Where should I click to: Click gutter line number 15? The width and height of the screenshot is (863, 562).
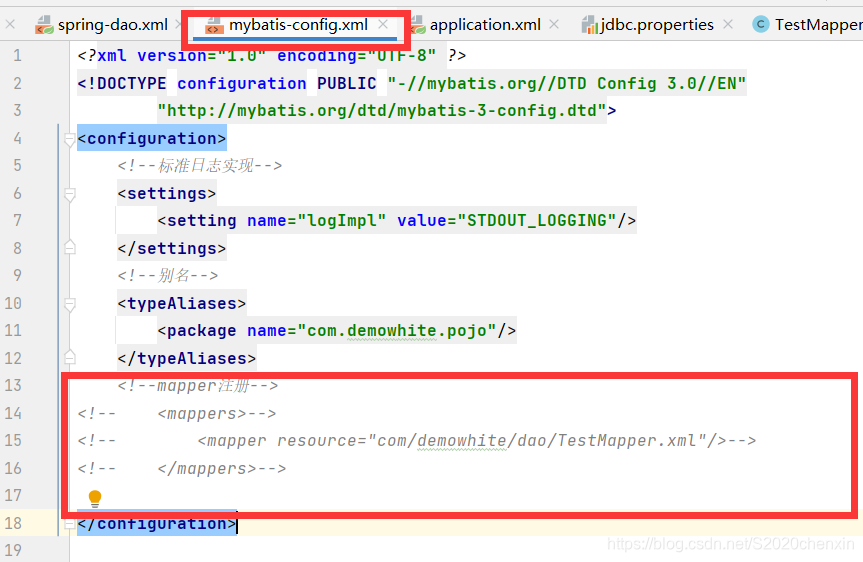(13, 441)
